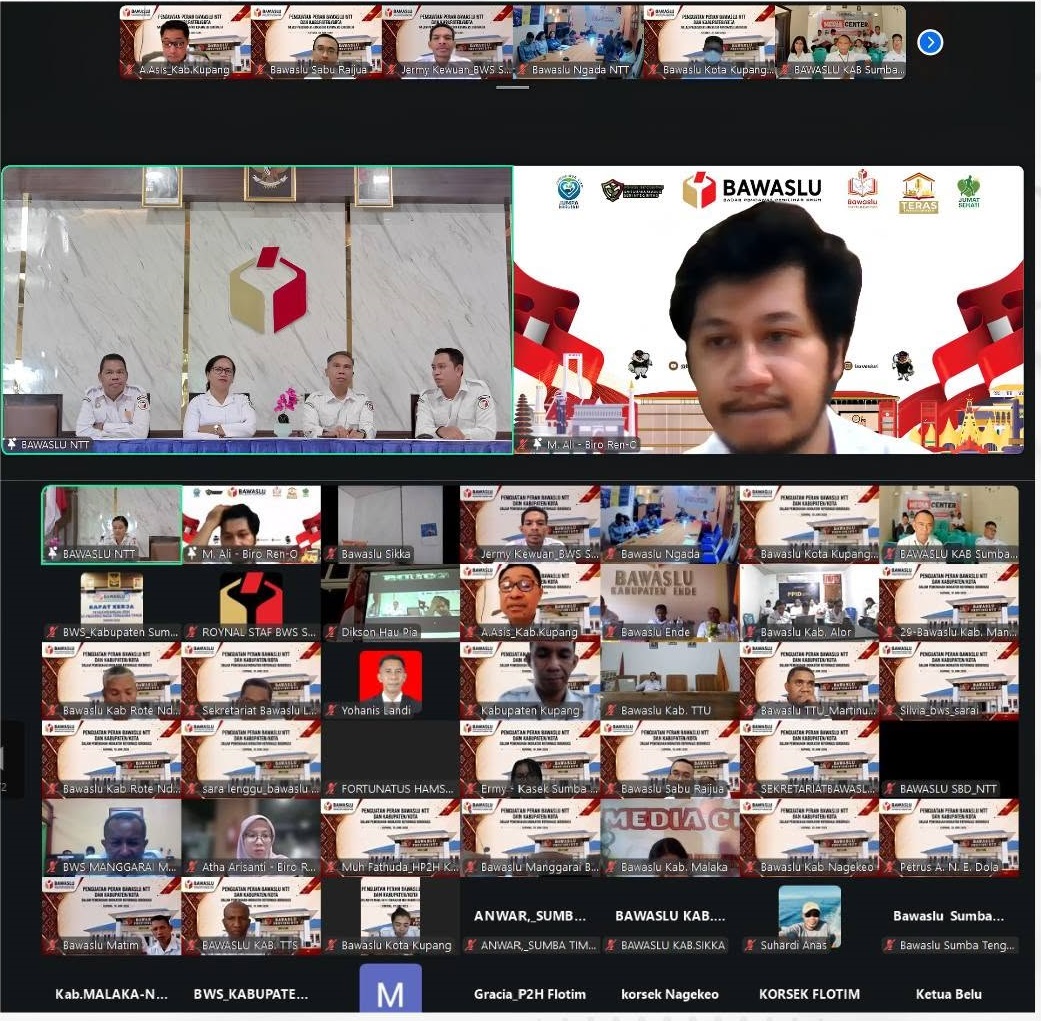Select the large BAWASLU NTT speaker video

point(257,310)
